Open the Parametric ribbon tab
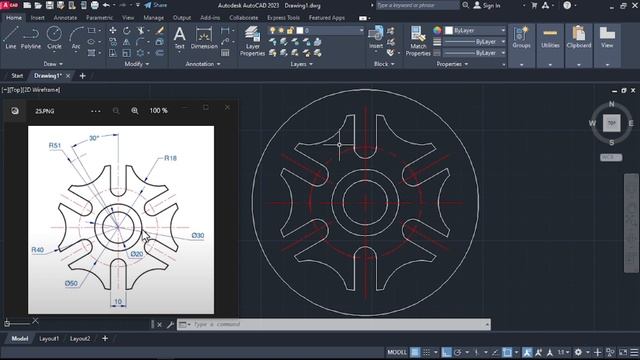Screen dimensions: 640x360 click(100, 18)
